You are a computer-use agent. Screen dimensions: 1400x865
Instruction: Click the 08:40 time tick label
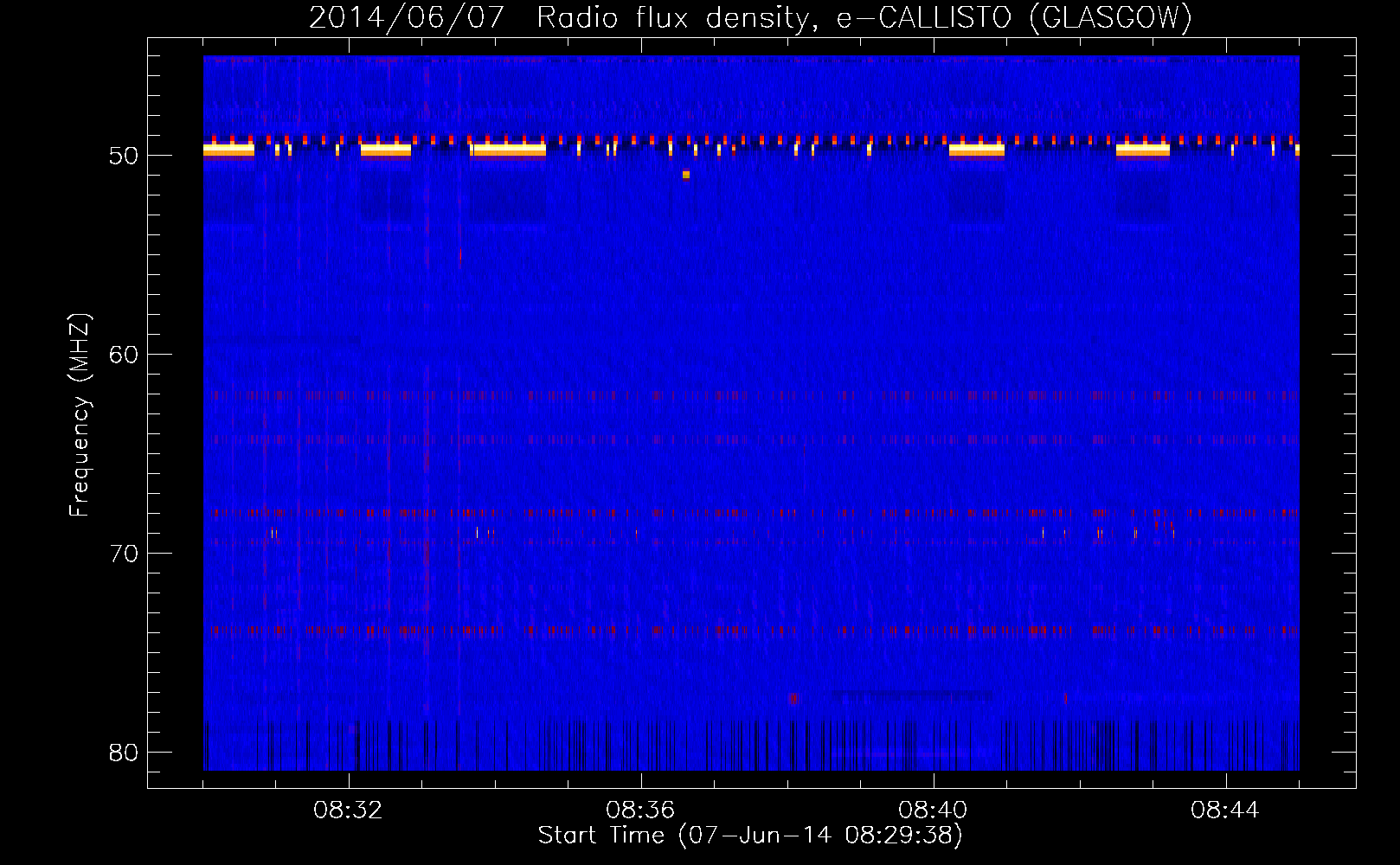[x=934, y=811]
